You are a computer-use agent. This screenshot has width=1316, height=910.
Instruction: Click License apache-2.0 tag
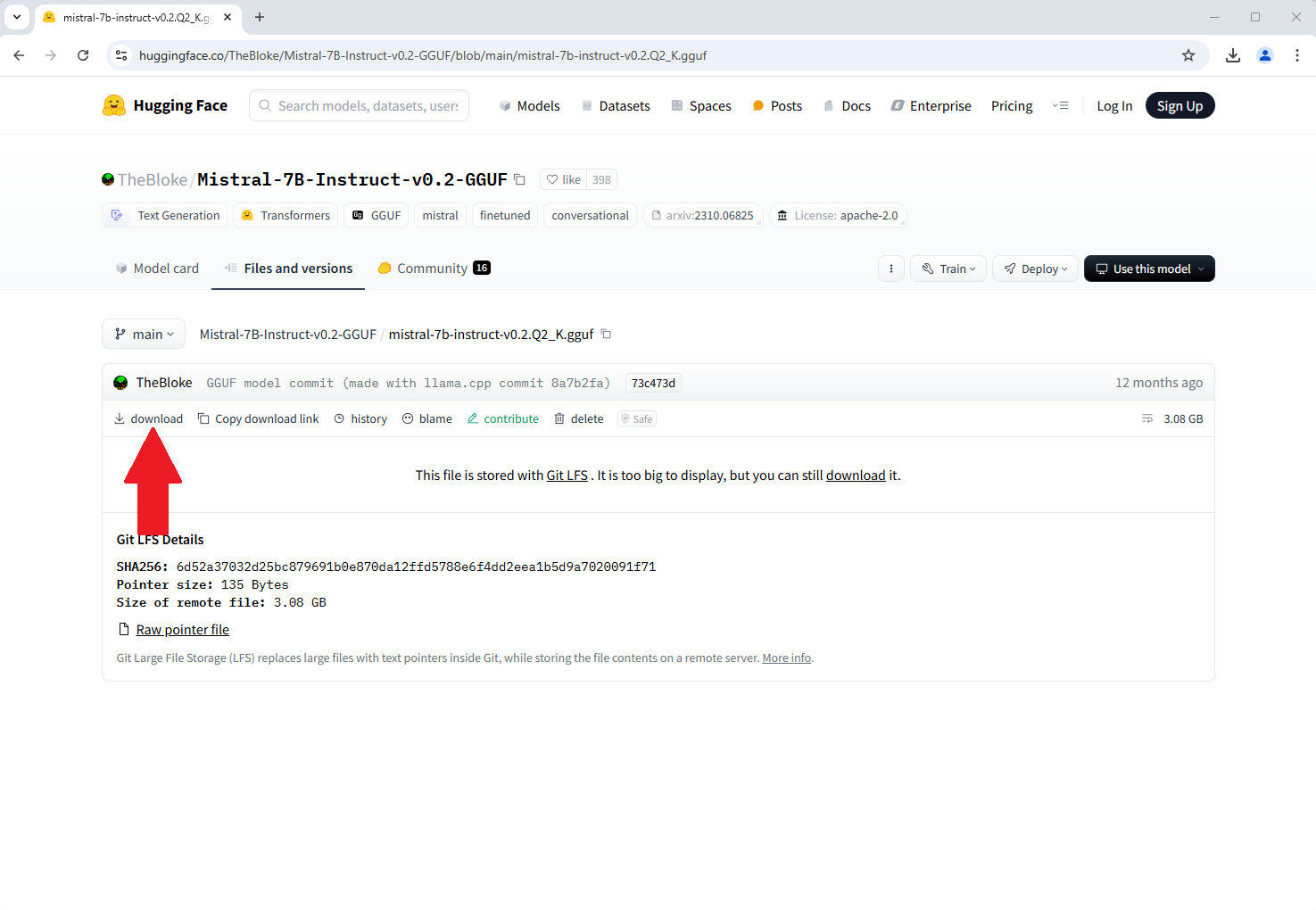838,215
